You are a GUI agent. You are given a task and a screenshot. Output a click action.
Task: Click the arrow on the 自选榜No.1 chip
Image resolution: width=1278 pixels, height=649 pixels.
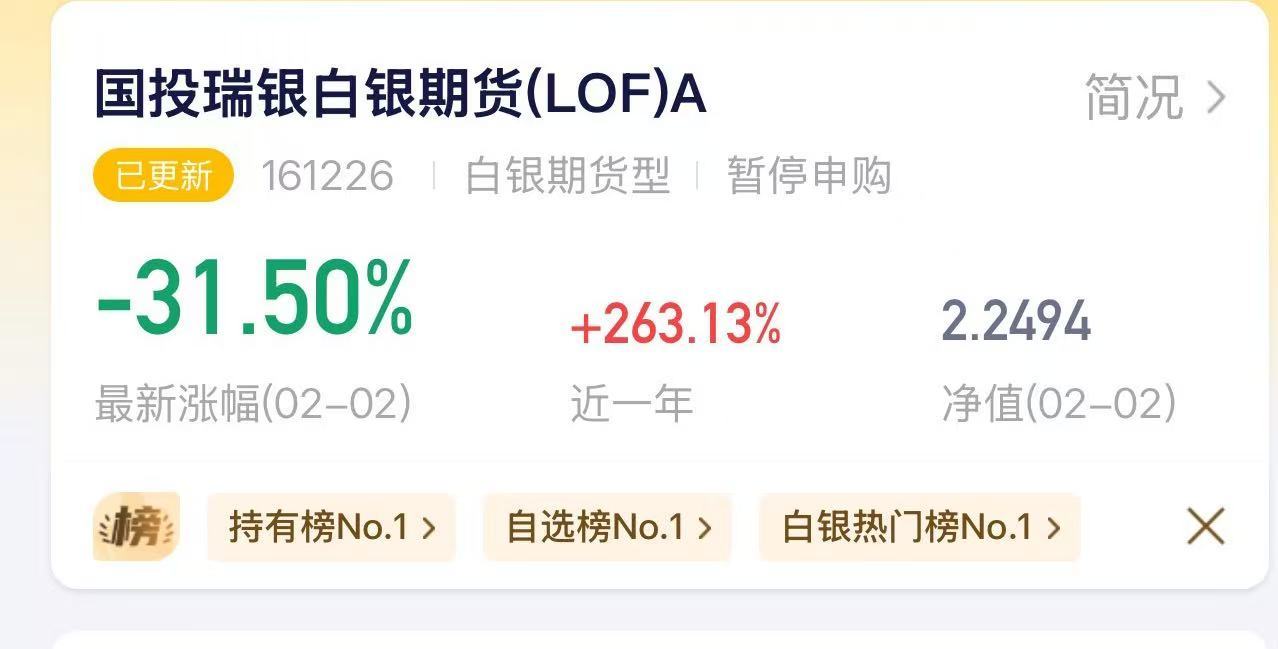point(704,528)
